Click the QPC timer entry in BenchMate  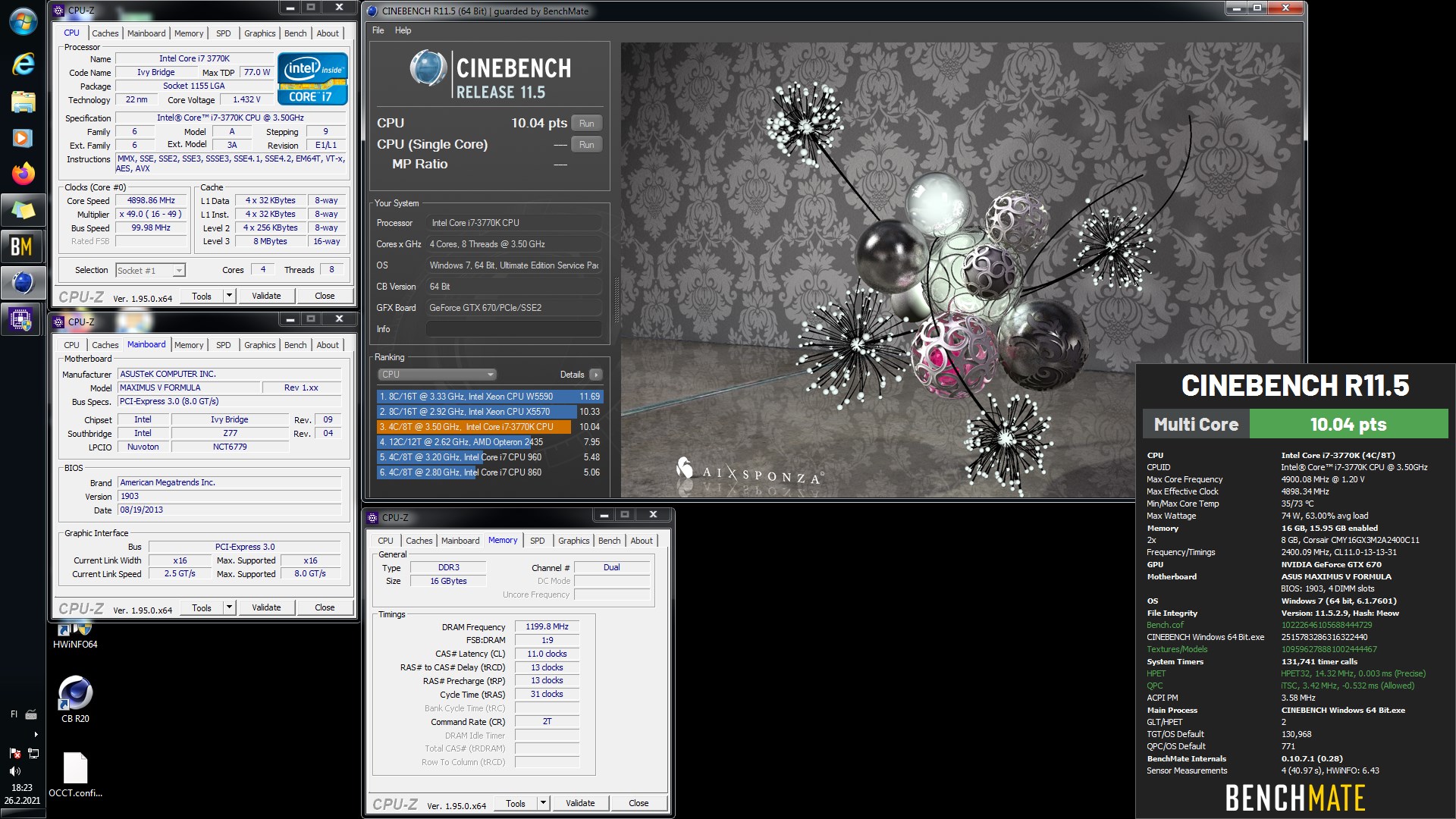(1155, 686)
